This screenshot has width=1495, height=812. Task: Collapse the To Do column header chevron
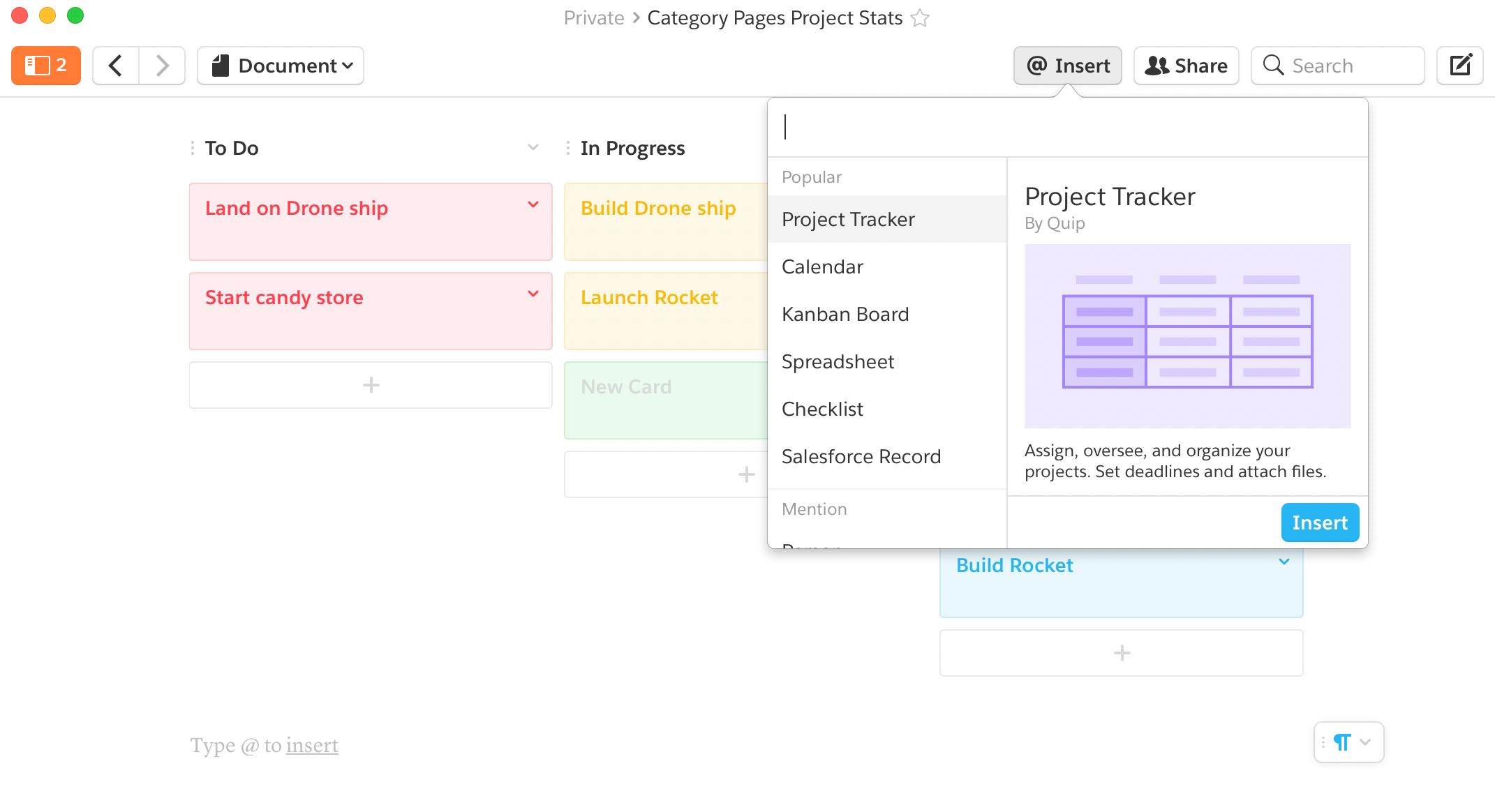pyautogui.click(x=532, y=147)
